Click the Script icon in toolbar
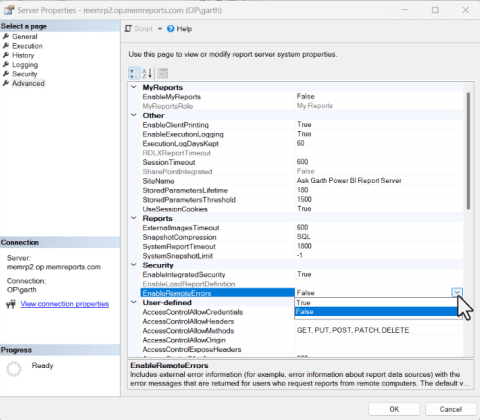 point(128,29)
